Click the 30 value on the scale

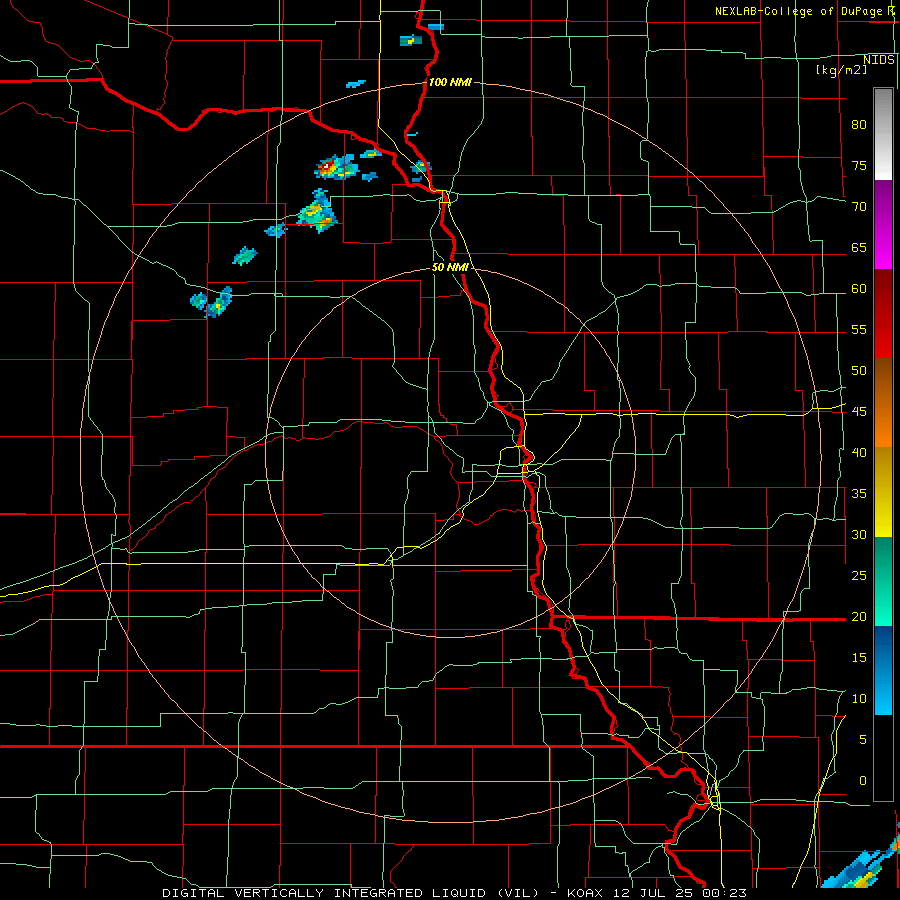pyautogui.click(x=859, y=535)
